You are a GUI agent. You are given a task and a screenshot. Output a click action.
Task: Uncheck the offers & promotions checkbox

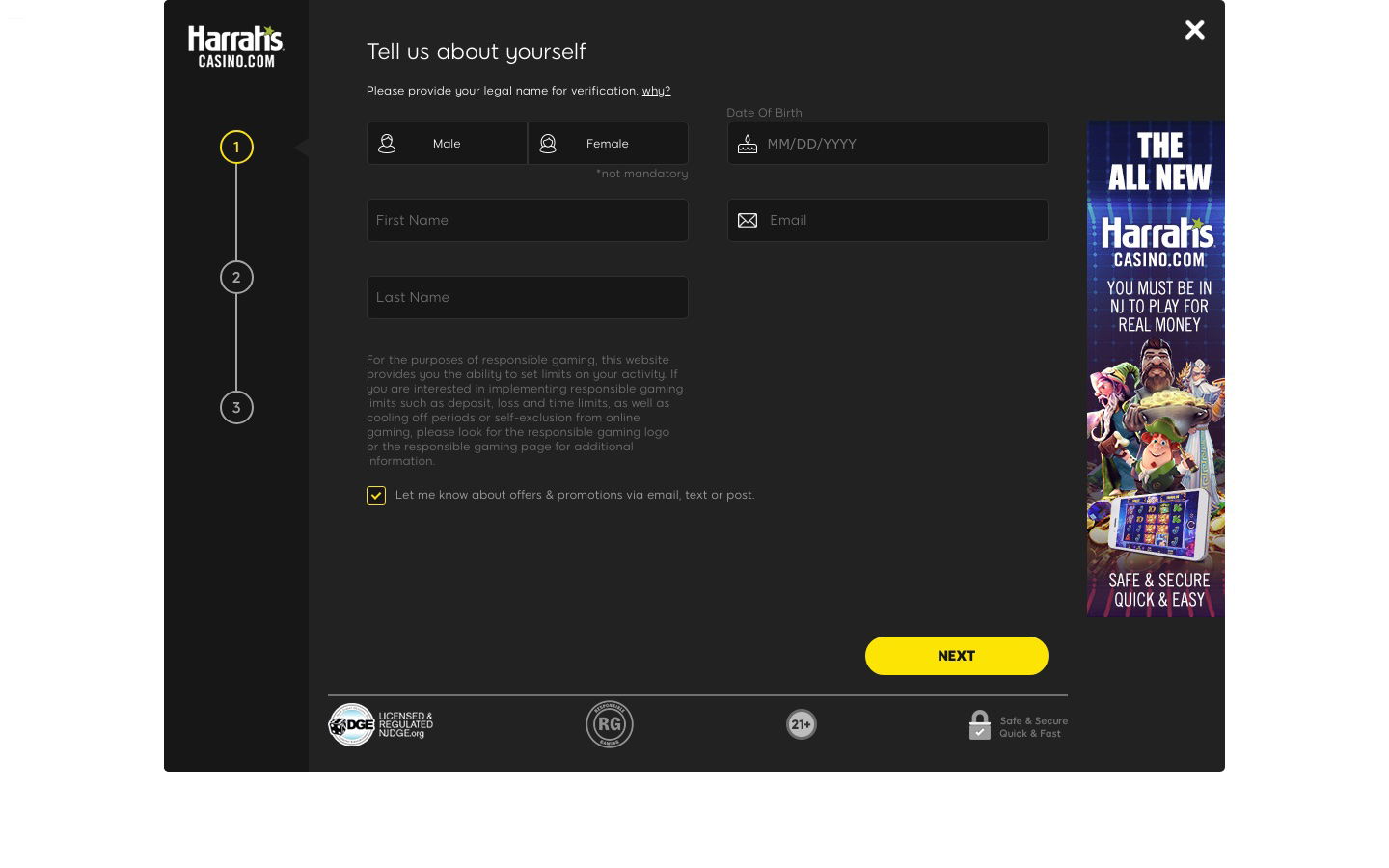[376, 496]
